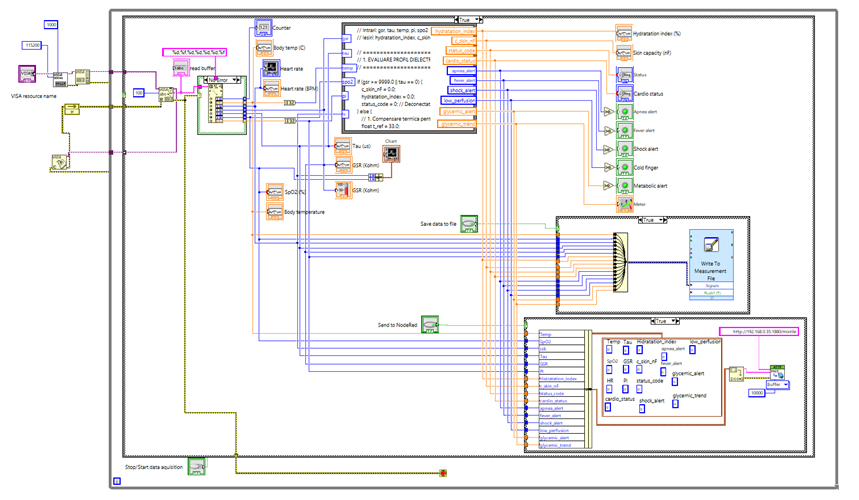Screen dimensions: 859x500
Task: Click the Shock alert LED indicator
Action: pyautogui.click(x=625, y=149)
